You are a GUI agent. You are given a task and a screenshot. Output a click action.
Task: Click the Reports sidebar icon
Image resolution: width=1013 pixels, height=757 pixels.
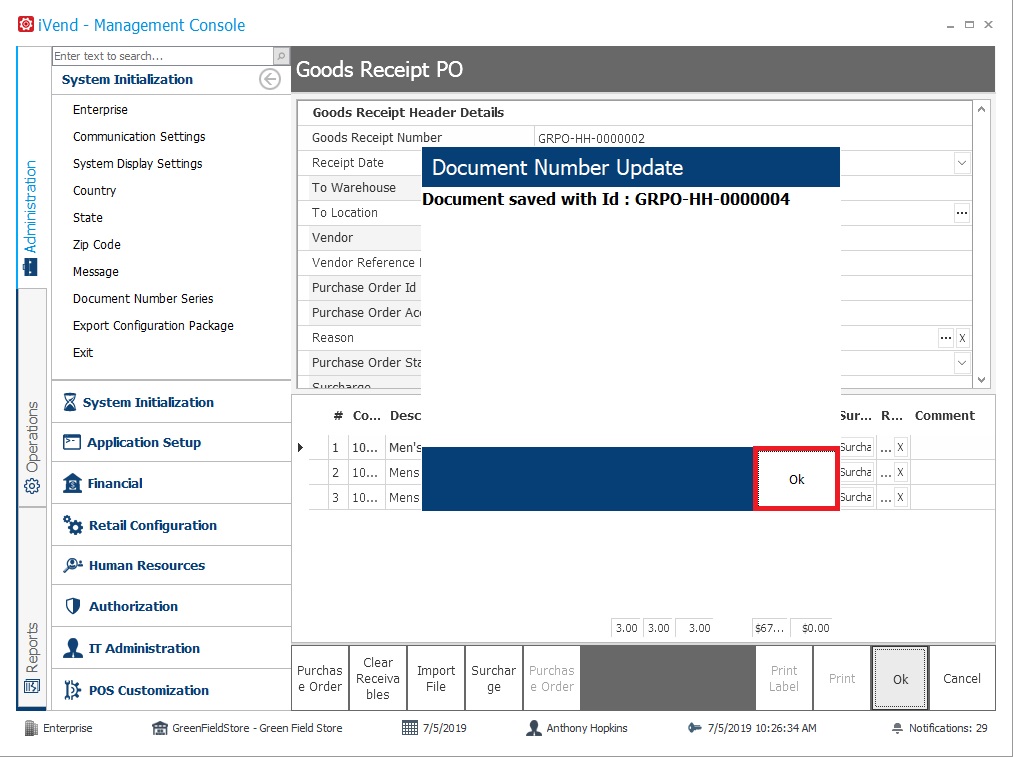[32, 686]
